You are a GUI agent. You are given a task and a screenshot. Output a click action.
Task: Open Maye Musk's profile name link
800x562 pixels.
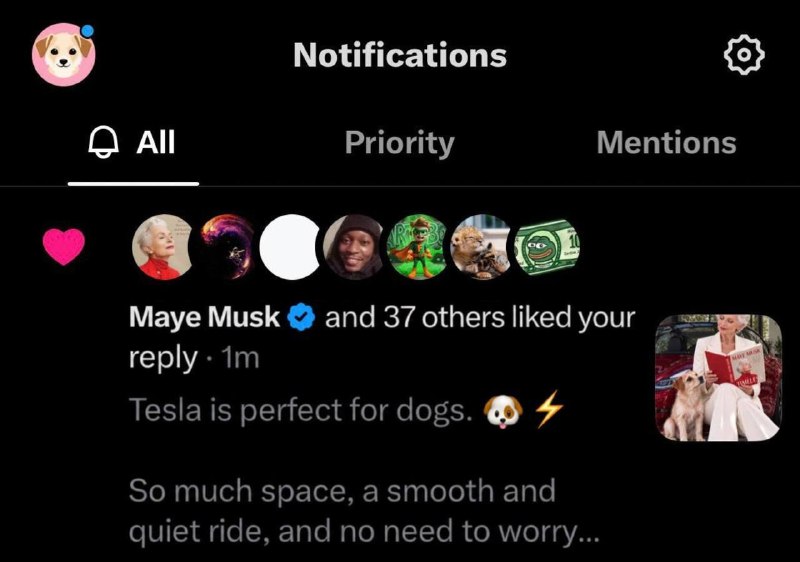tap(204, 317)
